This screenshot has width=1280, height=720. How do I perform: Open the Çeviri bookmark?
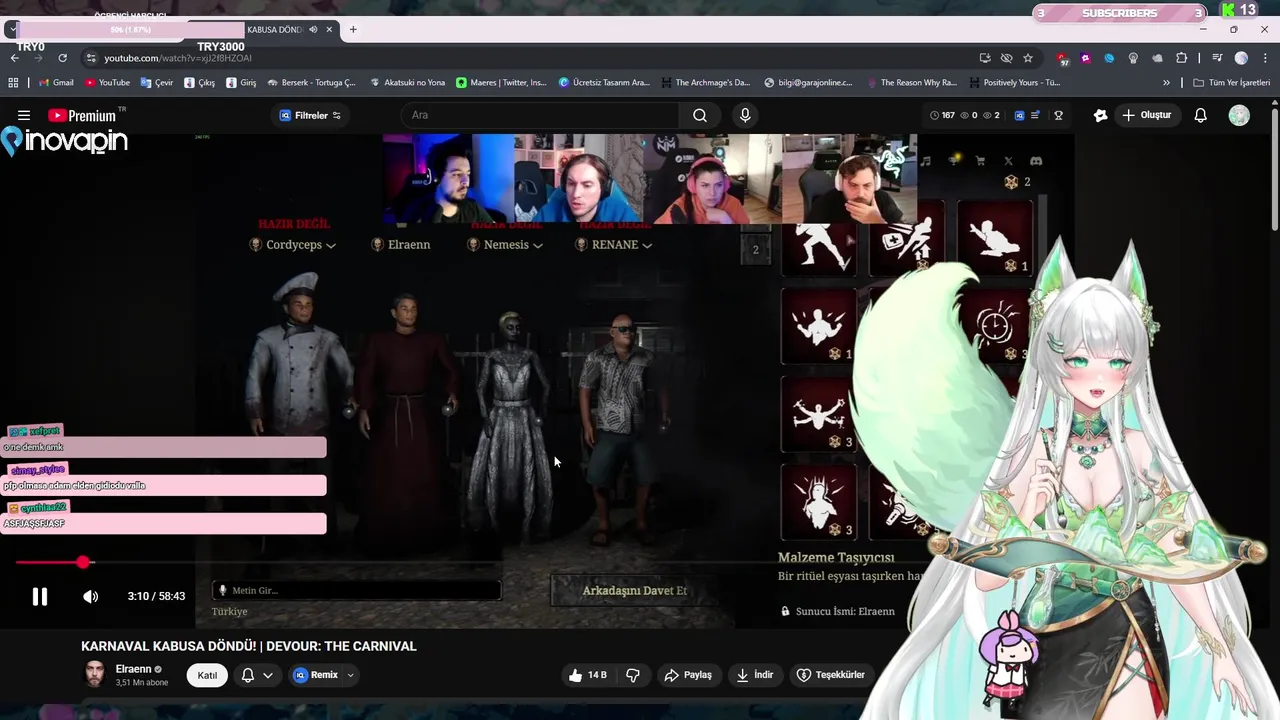(157, 83)
